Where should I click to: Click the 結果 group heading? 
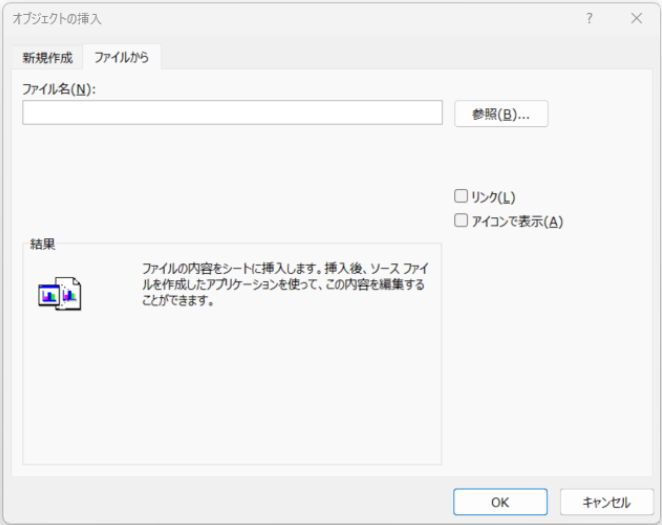[x=42, y=243]
